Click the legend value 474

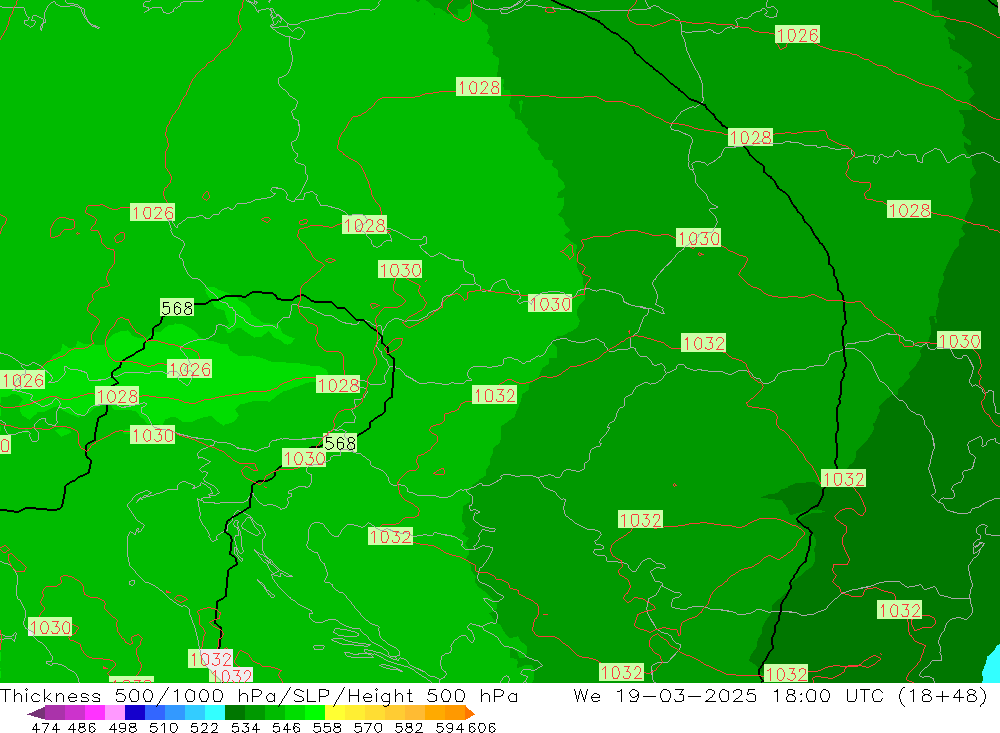click(45, 727)
